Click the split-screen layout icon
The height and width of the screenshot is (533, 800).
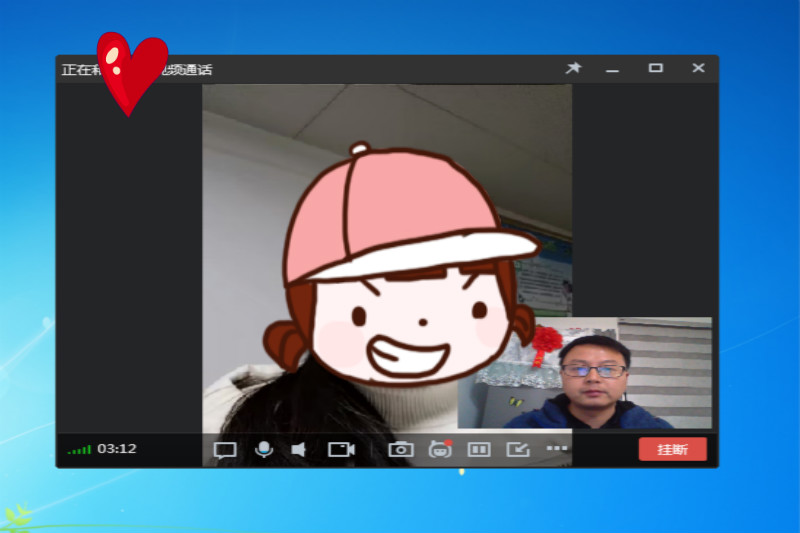(479, 450)
